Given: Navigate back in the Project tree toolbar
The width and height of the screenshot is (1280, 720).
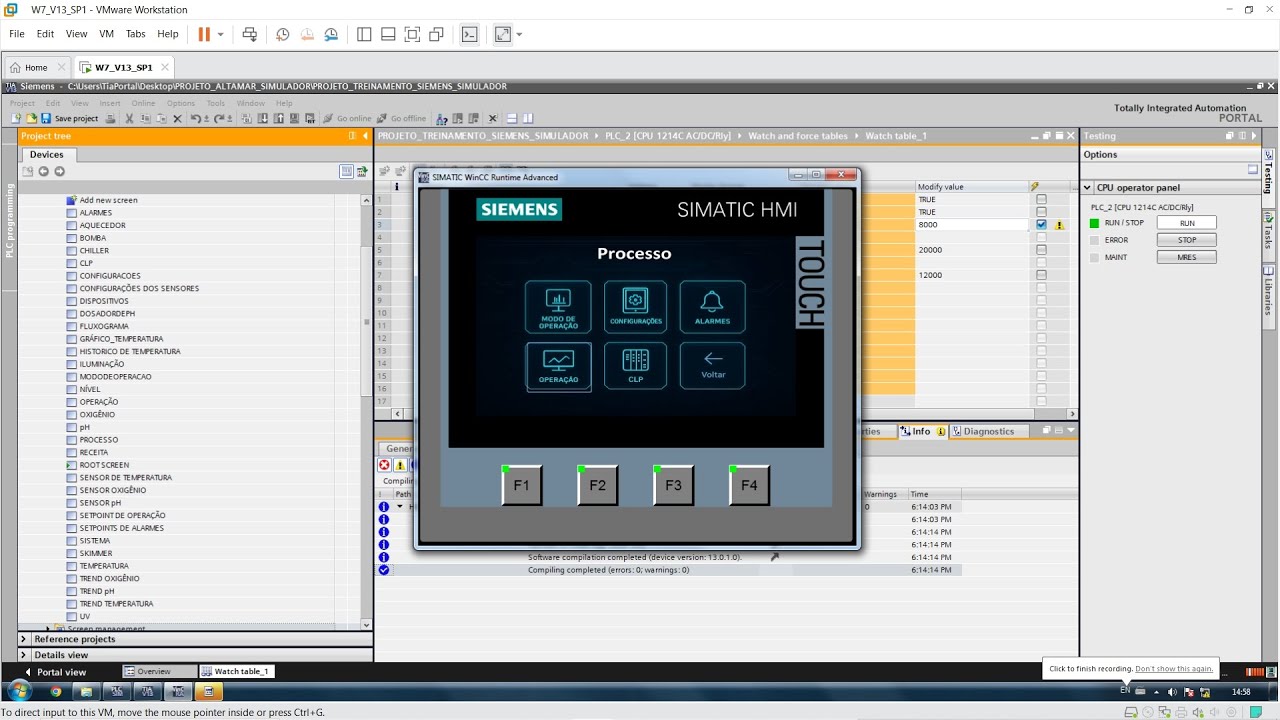Looking at the screenshot, I should tap(44, 171).
